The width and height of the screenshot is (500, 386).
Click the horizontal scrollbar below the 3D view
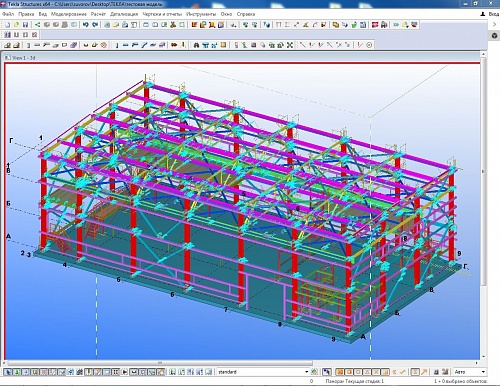[x=160, y=363]
